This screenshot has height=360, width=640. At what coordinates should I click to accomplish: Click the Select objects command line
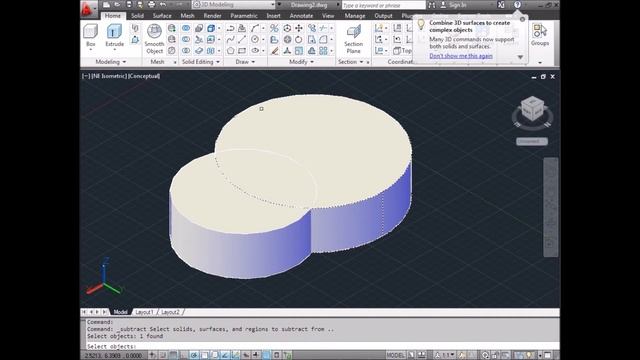(322, 346)
